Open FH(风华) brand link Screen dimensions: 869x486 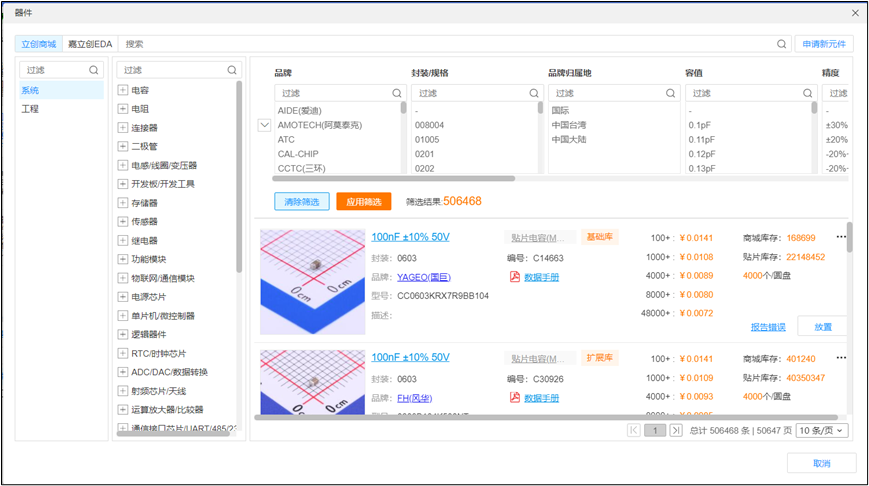(x=415, y=398)
